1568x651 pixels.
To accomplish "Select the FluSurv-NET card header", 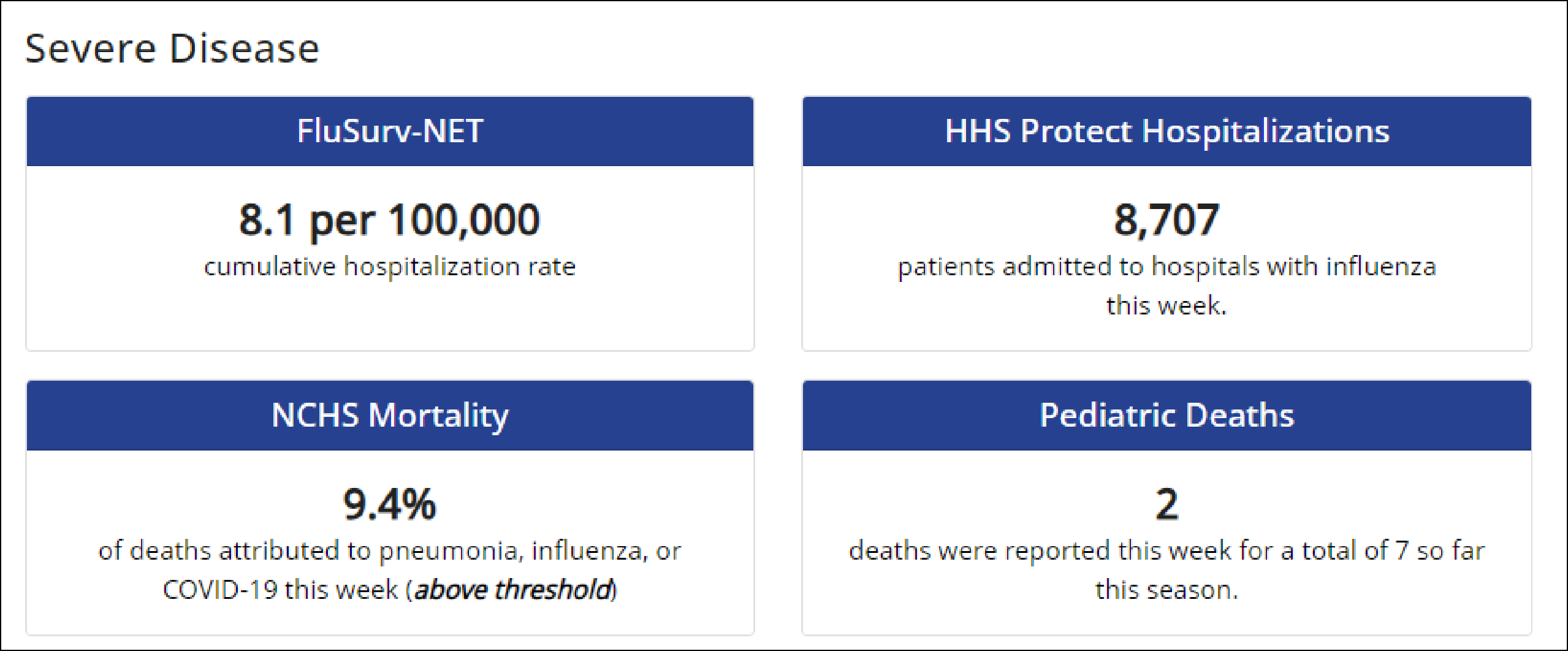I will pyautogui.click(x=390, y=131).
